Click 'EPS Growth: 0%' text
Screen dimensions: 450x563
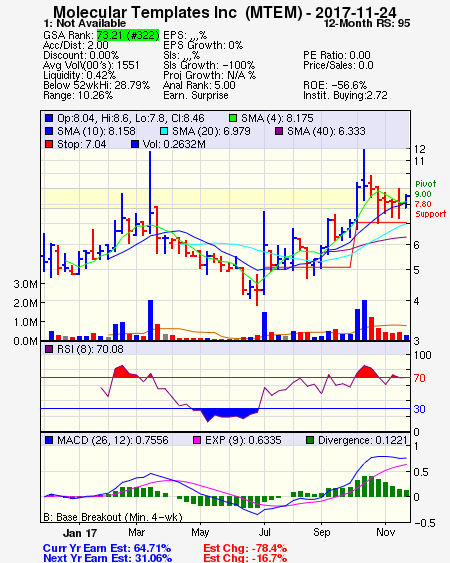(x=203, y=45)
